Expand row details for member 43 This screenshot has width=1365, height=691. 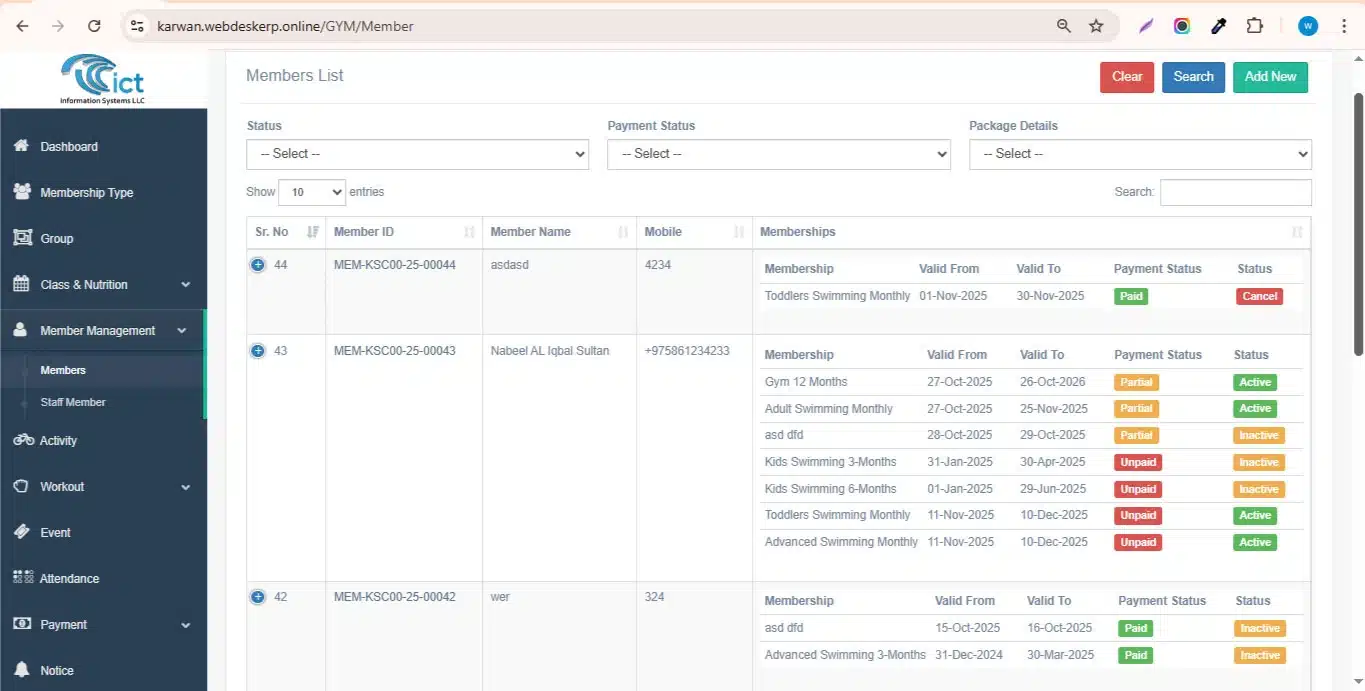[x=258, y=351]
